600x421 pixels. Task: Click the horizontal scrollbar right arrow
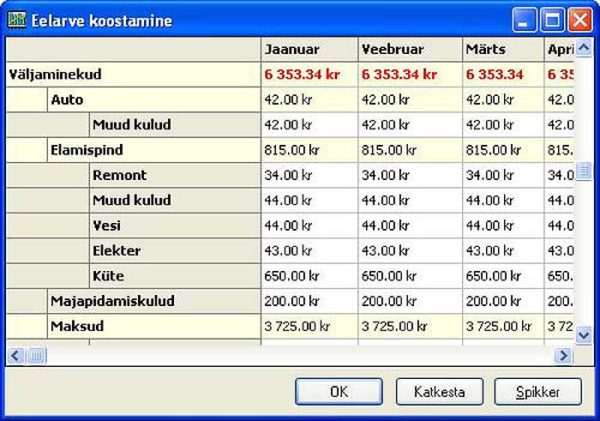point(564,355)
